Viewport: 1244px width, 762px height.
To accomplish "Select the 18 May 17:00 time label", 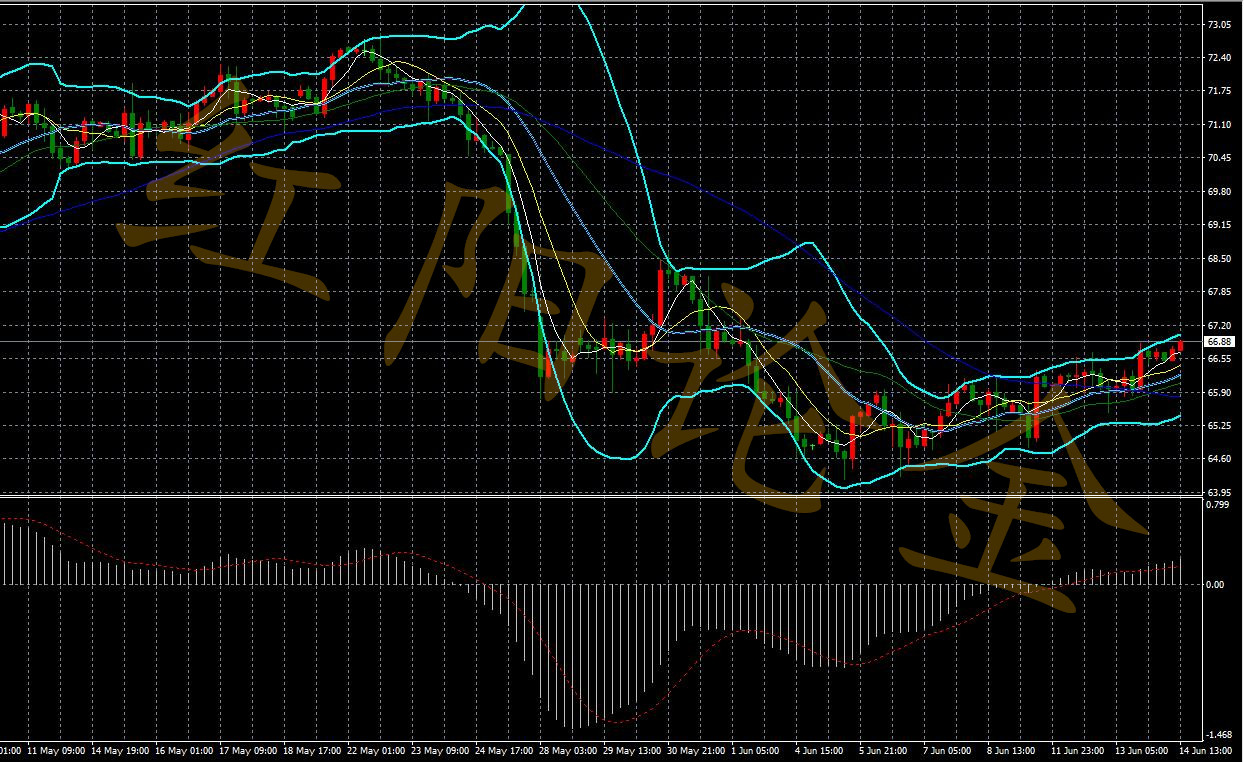I will [x=312, y=750].
